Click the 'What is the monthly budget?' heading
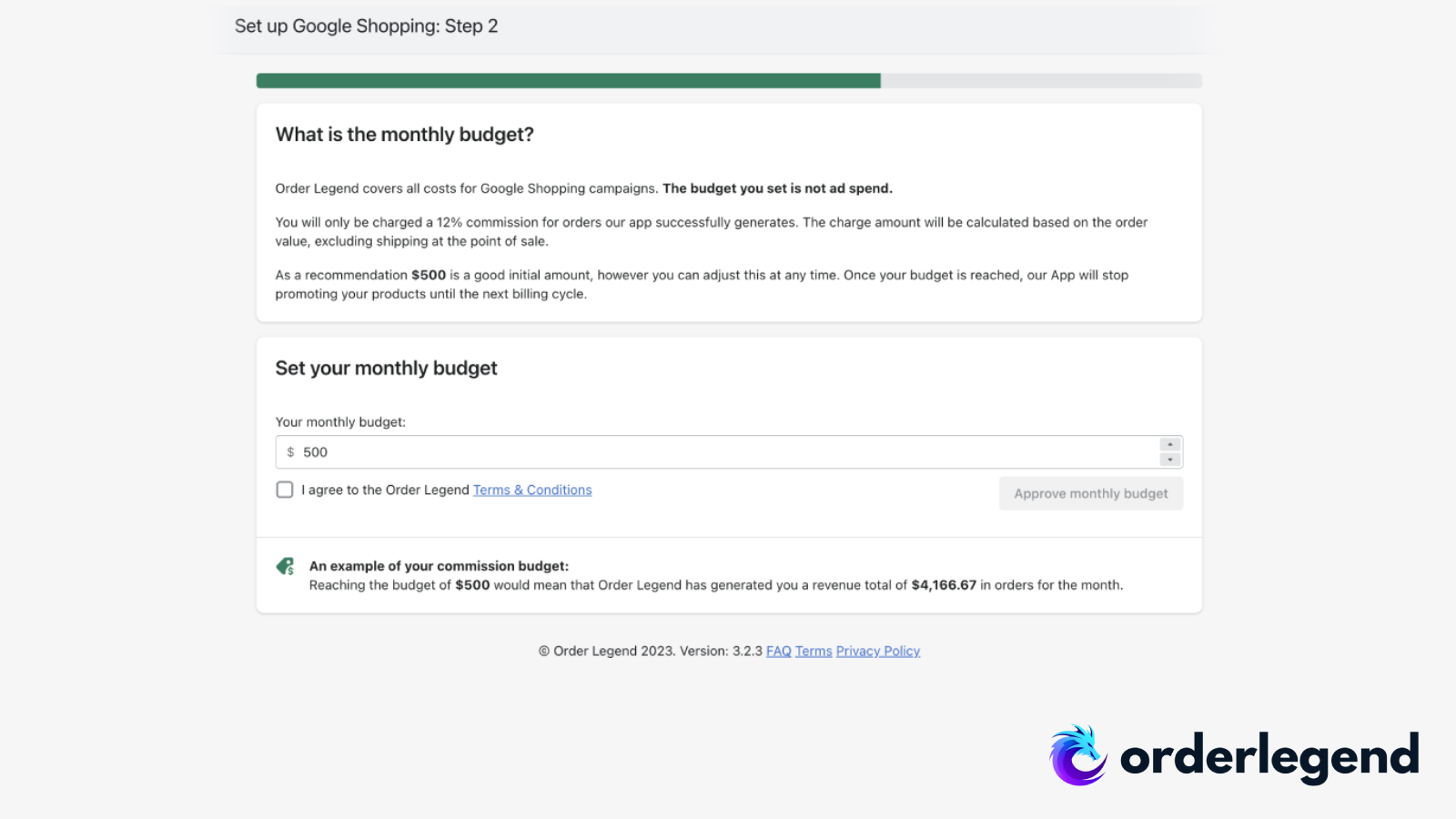Viewport: 1456px width, 819px height. pyautogui.click(x=405, y=135)
